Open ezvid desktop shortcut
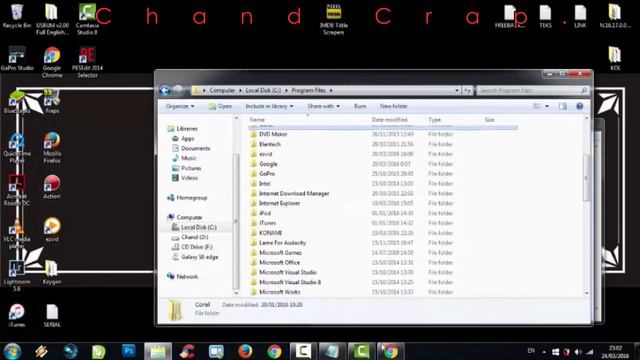Image resolution: width=640 pixels, height=360 pixels. [52, 230]
